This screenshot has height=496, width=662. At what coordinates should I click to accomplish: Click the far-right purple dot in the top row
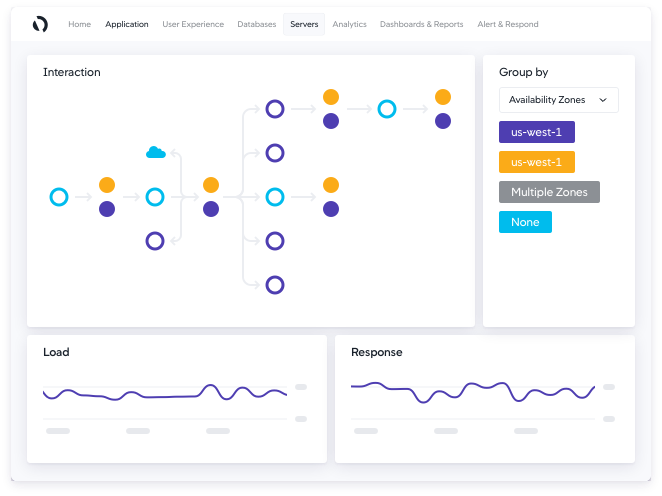tap(443, 121)
